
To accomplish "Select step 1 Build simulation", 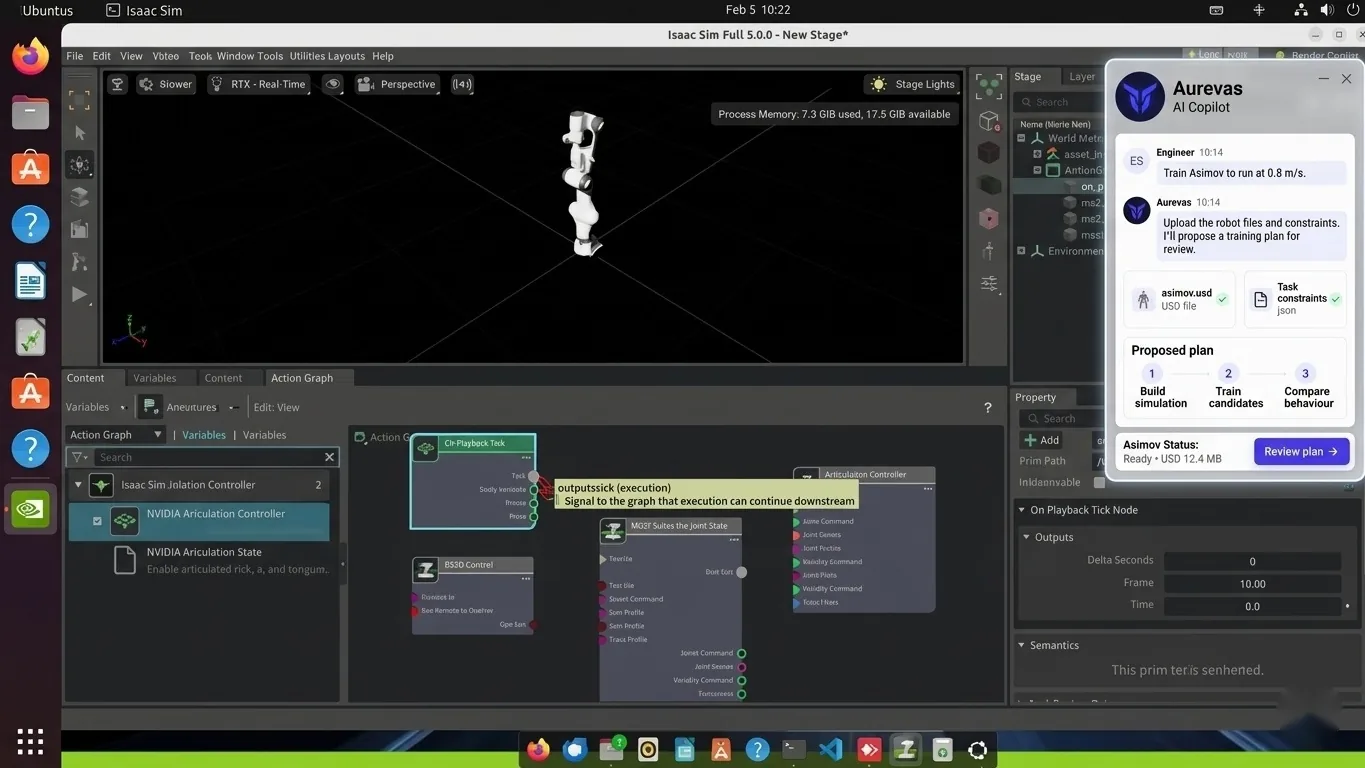I will tap(1160, 387).
